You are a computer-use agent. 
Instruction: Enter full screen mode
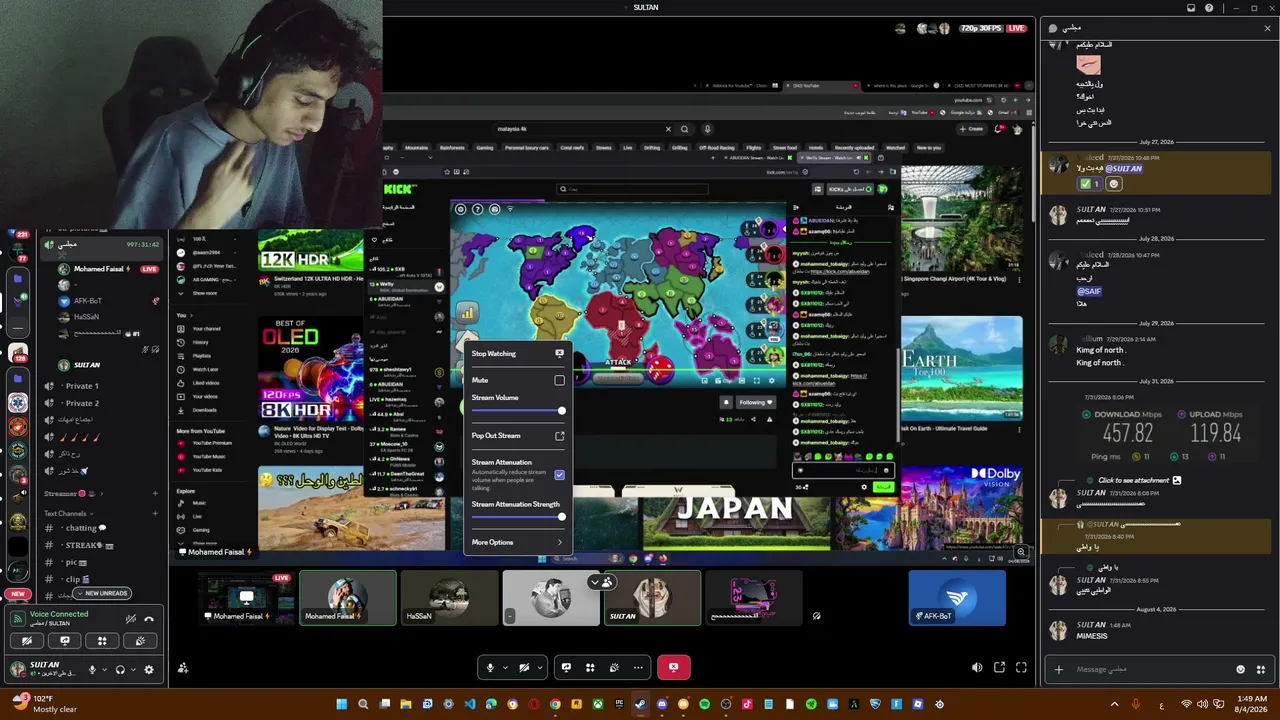(x=1021, y=668)
